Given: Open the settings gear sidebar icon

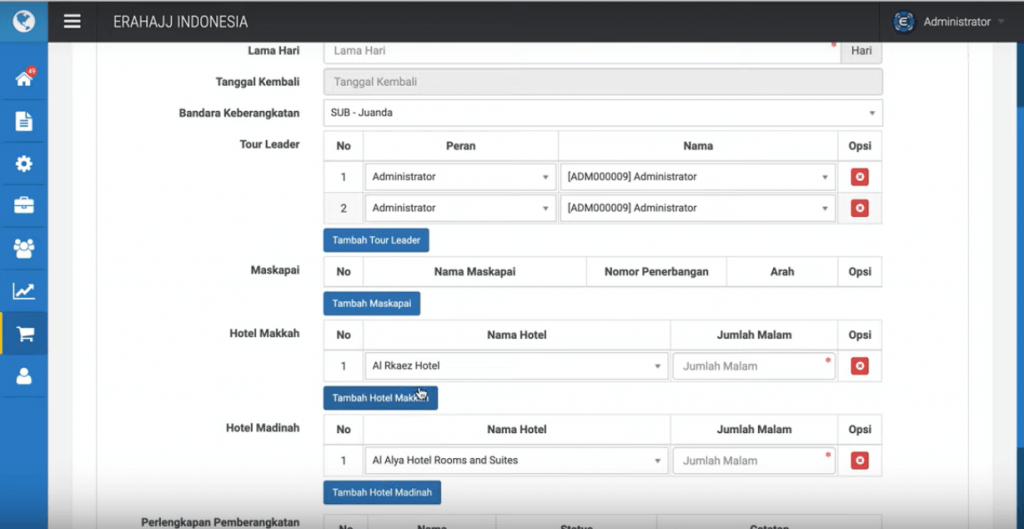Looking at the screenshot, I should pyautogui.click(x=24, y=164).
